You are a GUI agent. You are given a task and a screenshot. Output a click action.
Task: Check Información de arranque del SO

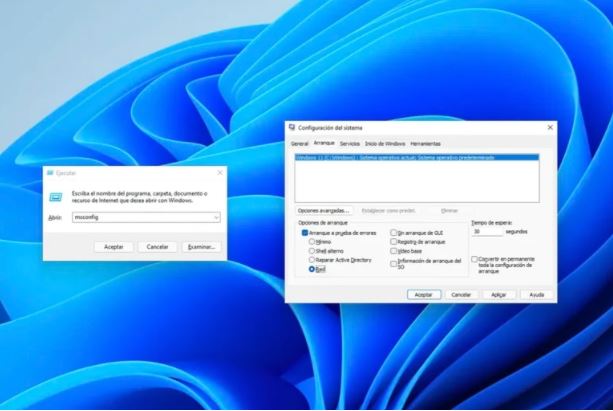[x=394, y=264]
